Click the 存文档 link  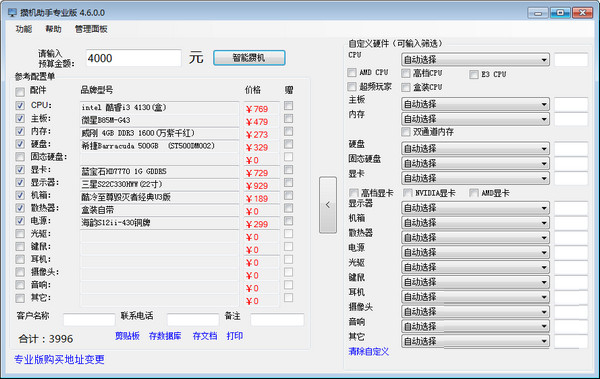[x=205, y=336]
